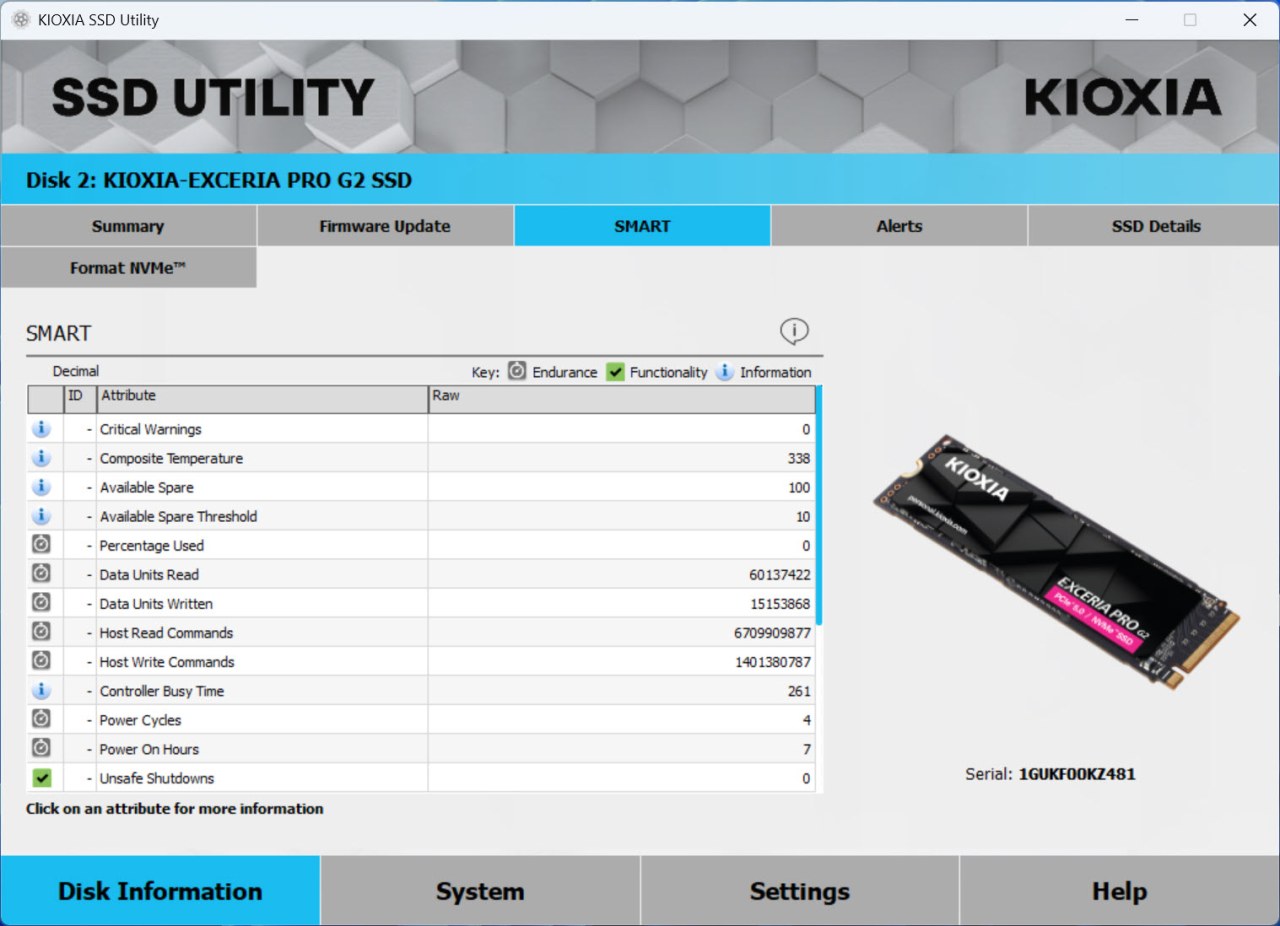Click the endurance icon beside Power Cycles
Image resolution: width=1280 pixels, height=926 pixels.
pos(41,719)
